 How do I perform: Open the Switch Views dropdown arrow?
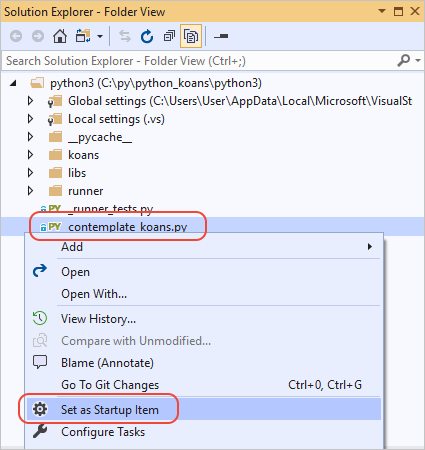[x=100, y=36]
